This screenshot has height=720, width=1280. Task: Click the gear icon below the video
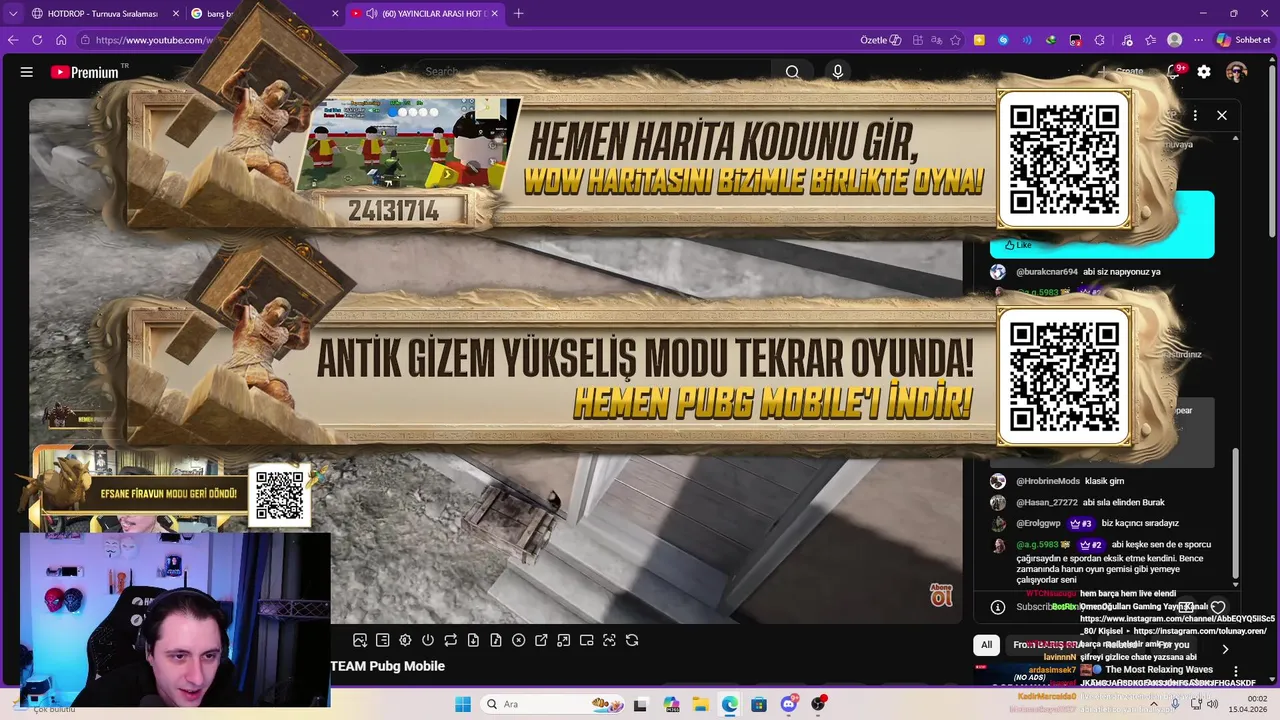405,640
